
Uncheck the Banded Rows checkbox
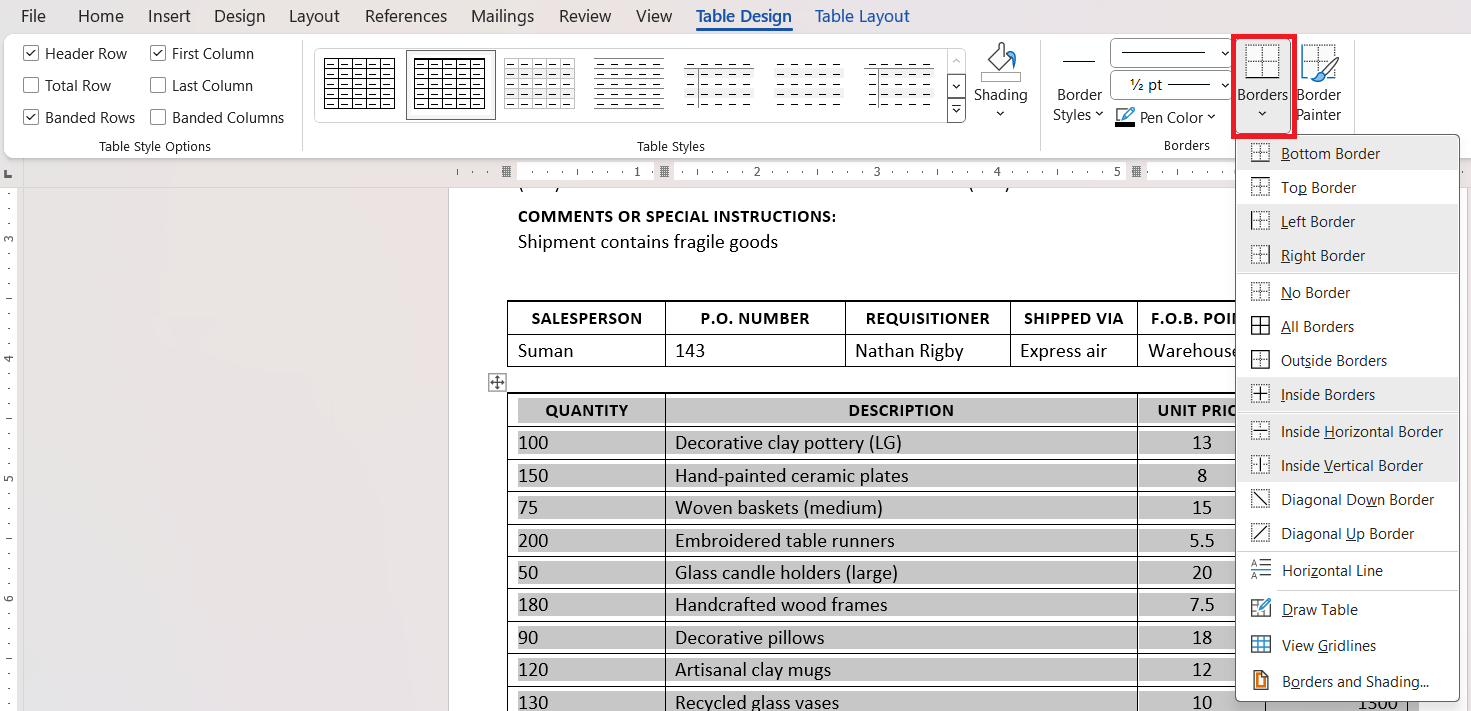[x=31, y=117]
